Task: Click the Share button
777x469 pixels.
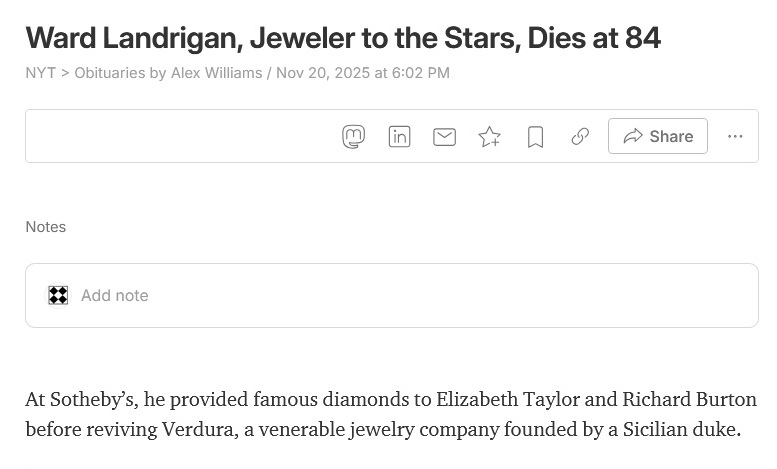Action: point(658,136)
